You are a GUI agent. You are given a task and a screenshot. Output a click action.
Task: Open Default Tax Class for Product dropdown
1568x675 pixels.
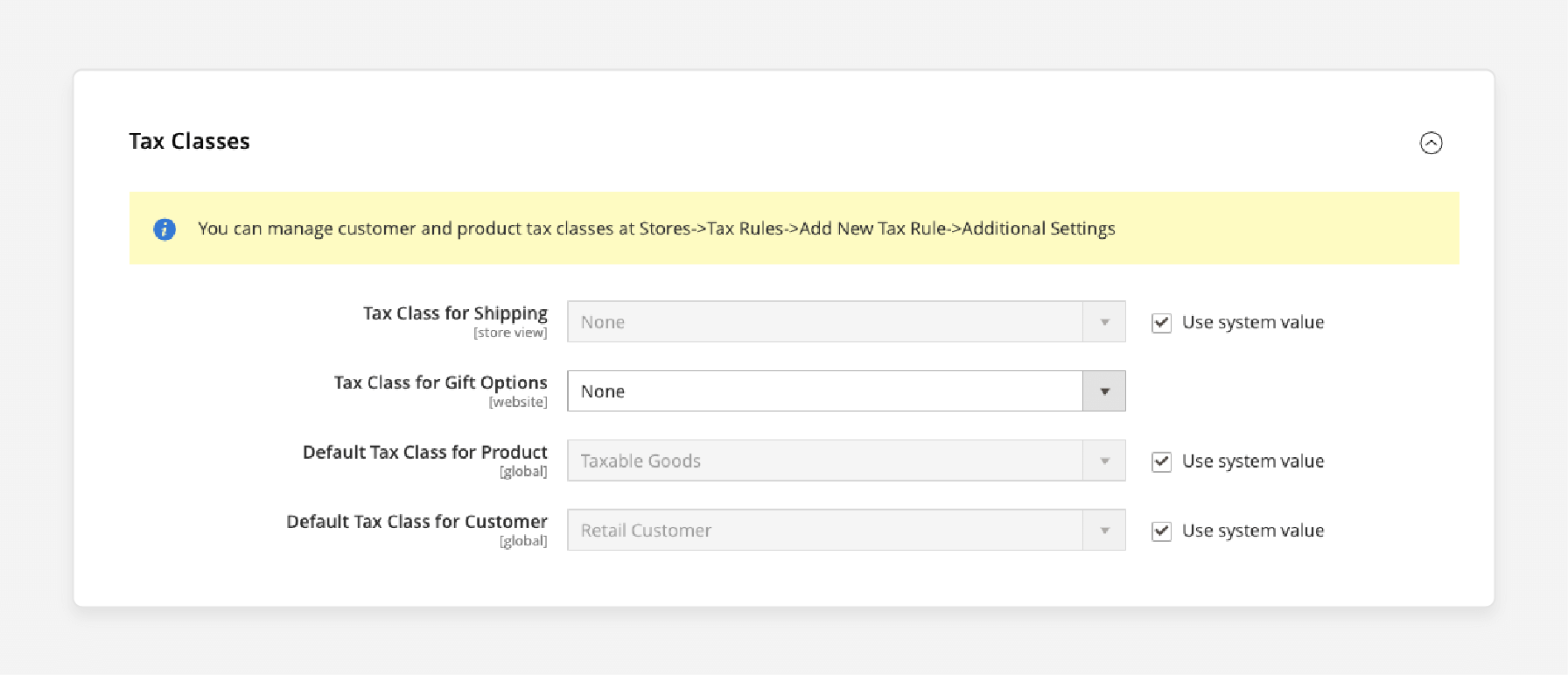tap(846, 461)
